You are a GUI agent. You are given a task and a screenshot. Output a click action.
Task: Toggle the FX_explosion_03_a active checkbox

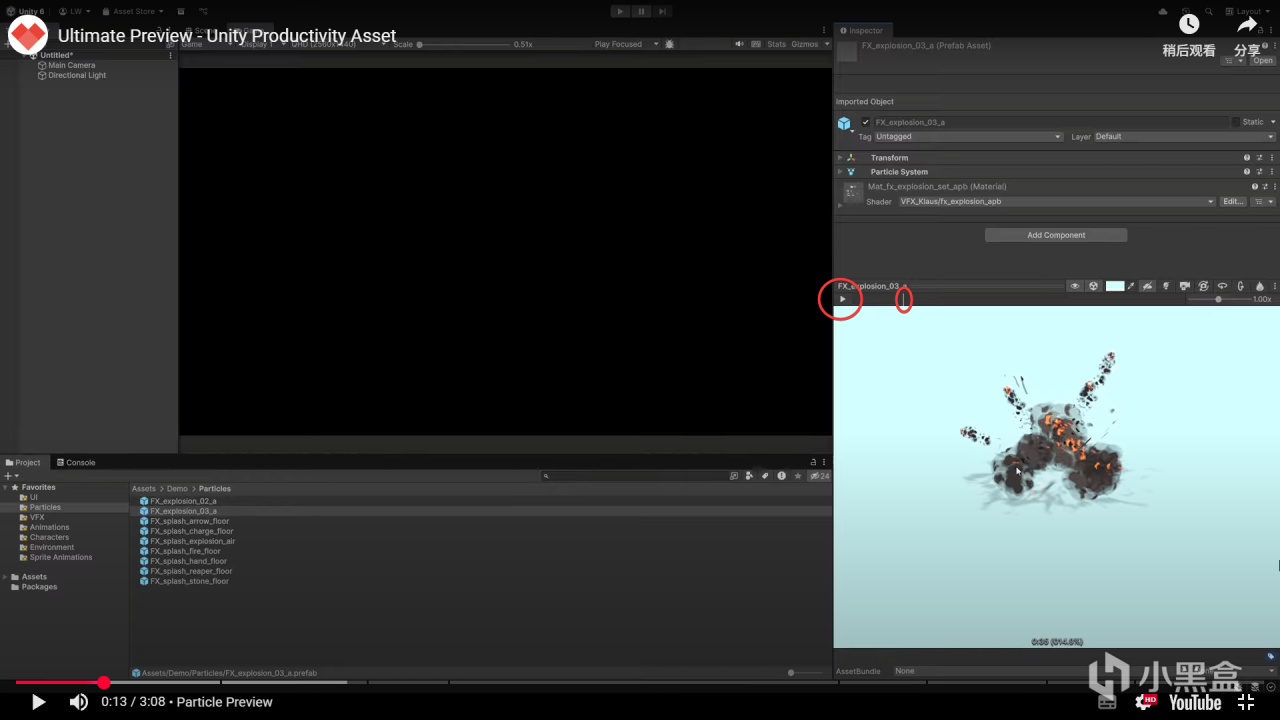point(866,122)
